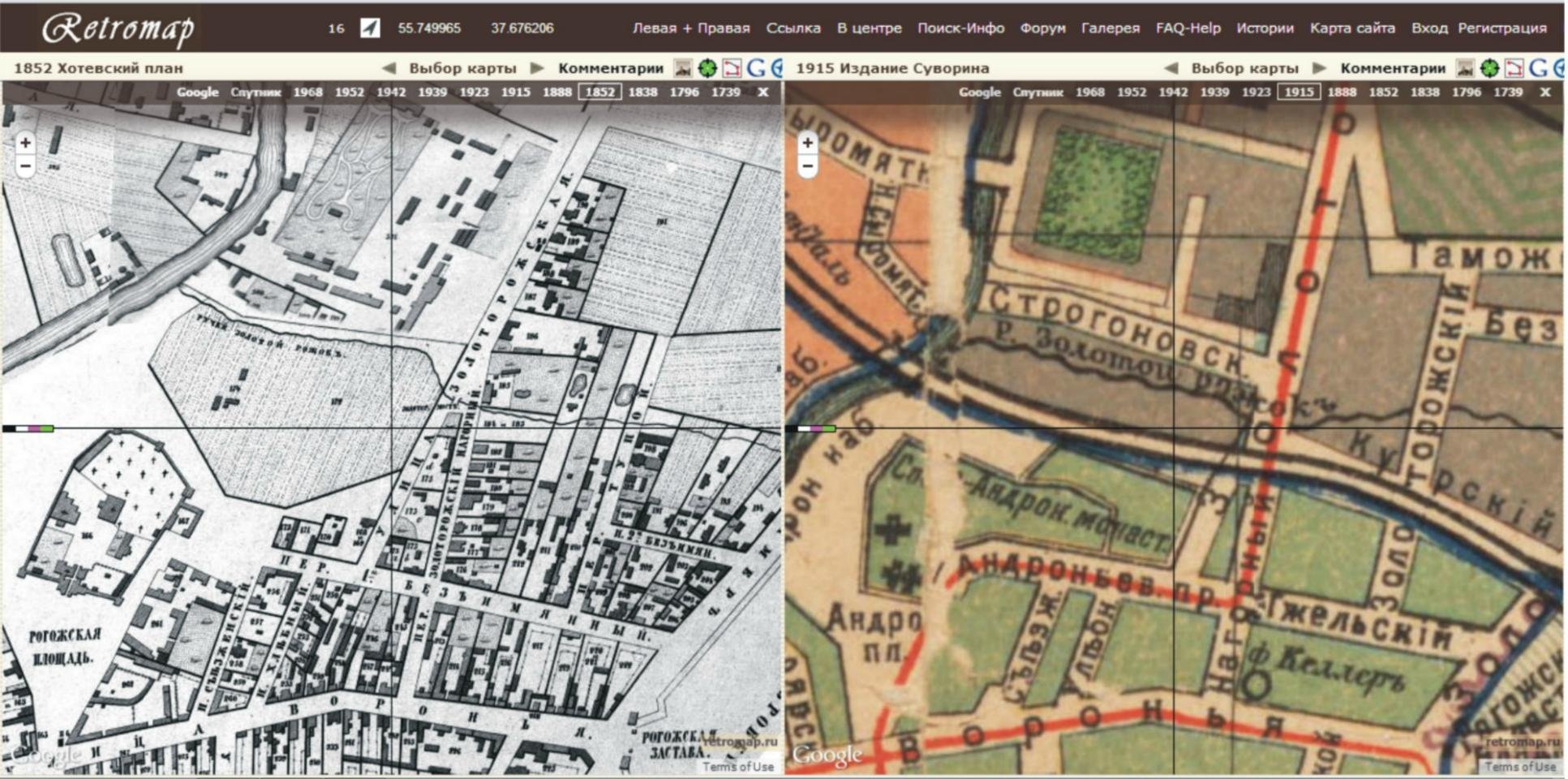Select year 1888 on the right map
This screenshot has height=779, width=1568.
tap(1342, 92)
